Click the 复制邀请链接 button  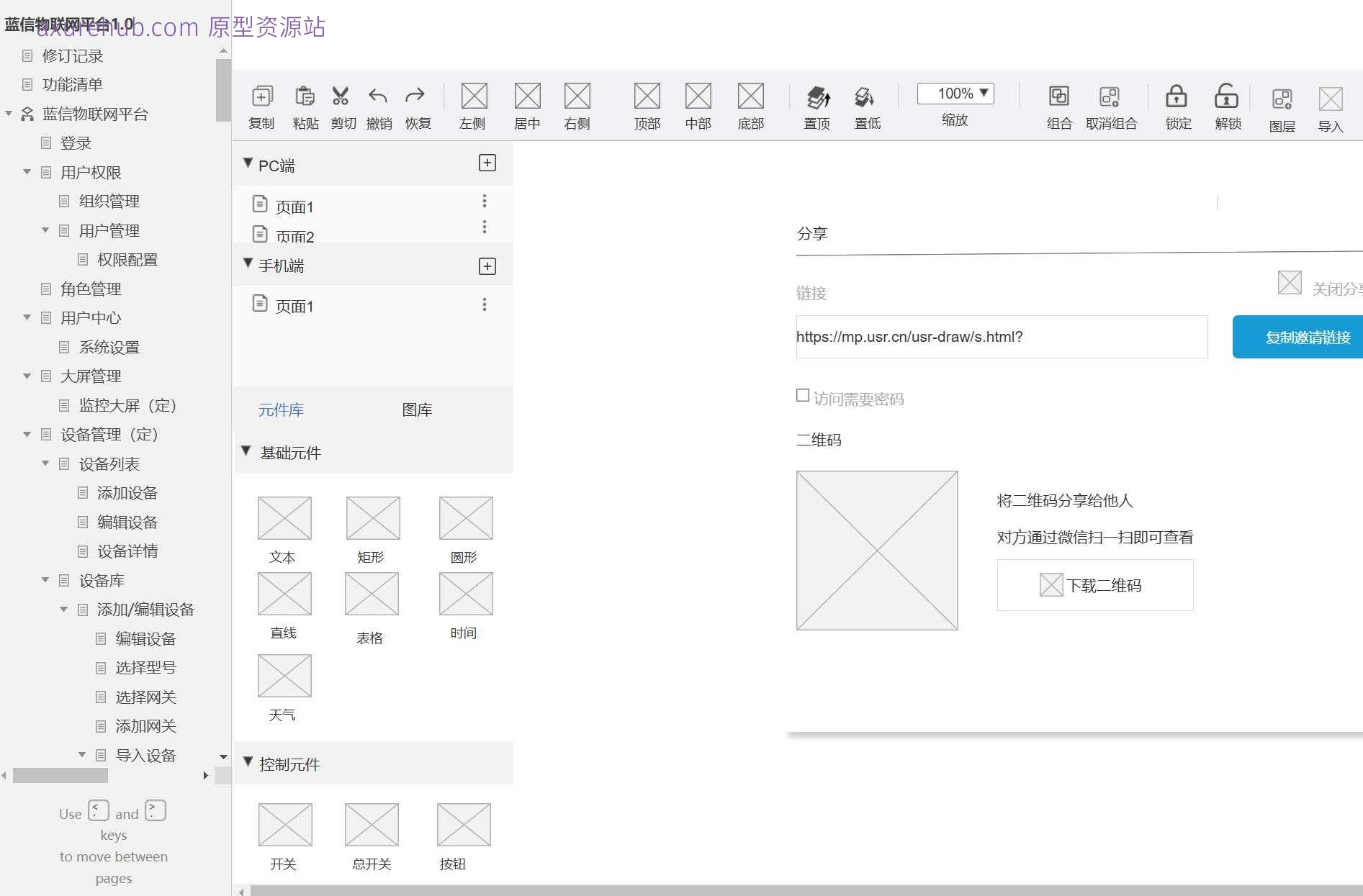tap(1297, 337)
